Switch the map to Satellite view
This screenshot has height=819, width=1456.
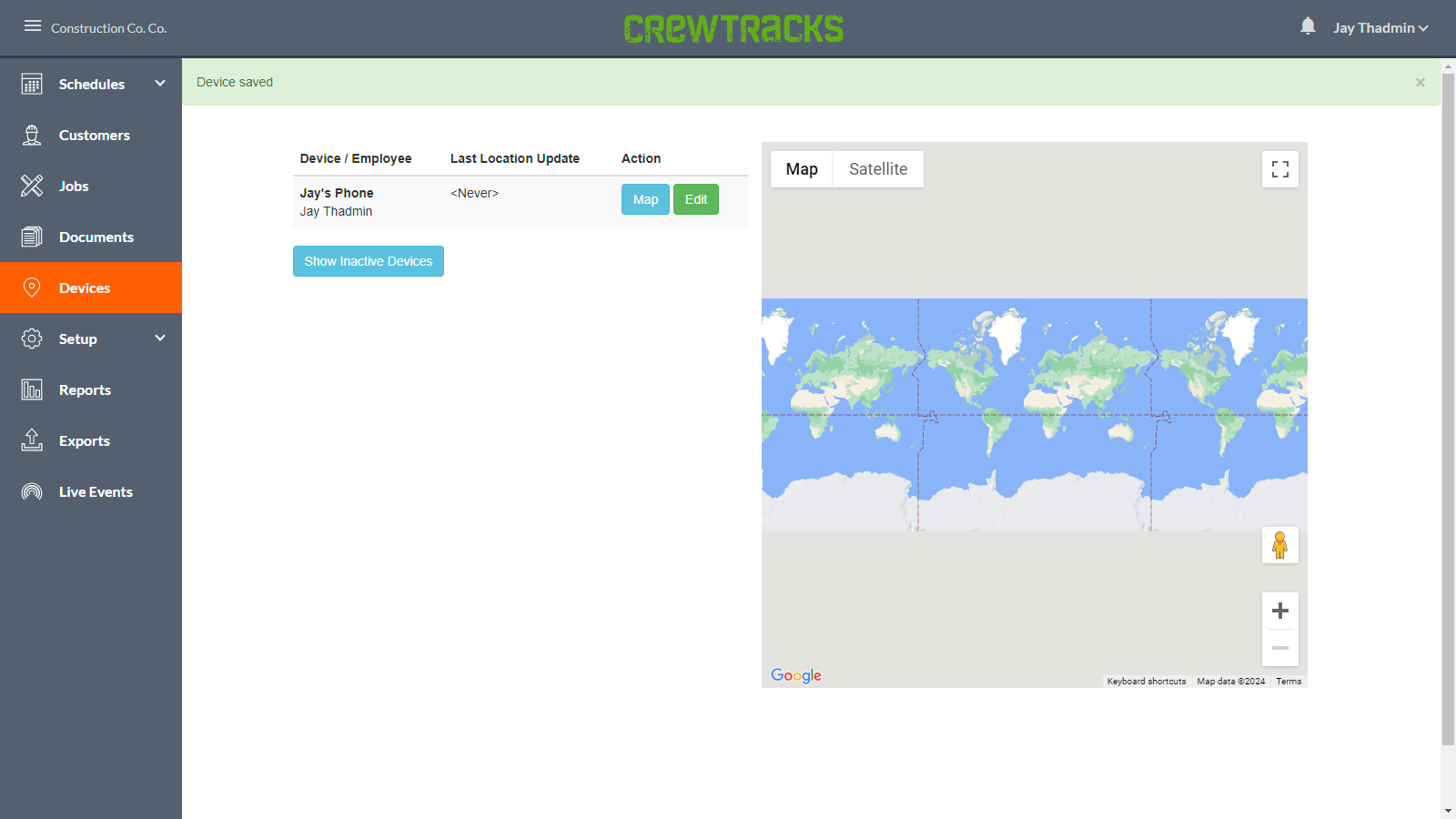point(878,169)
